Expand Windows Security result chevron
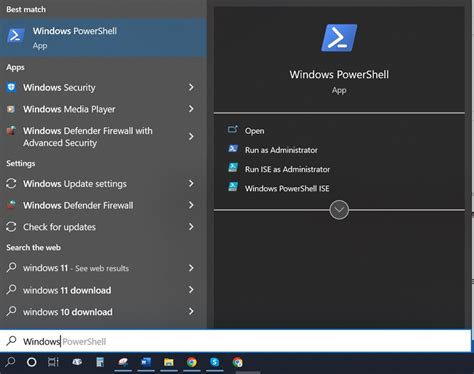This screenshot has height=374, width=474. coord(191,87)
